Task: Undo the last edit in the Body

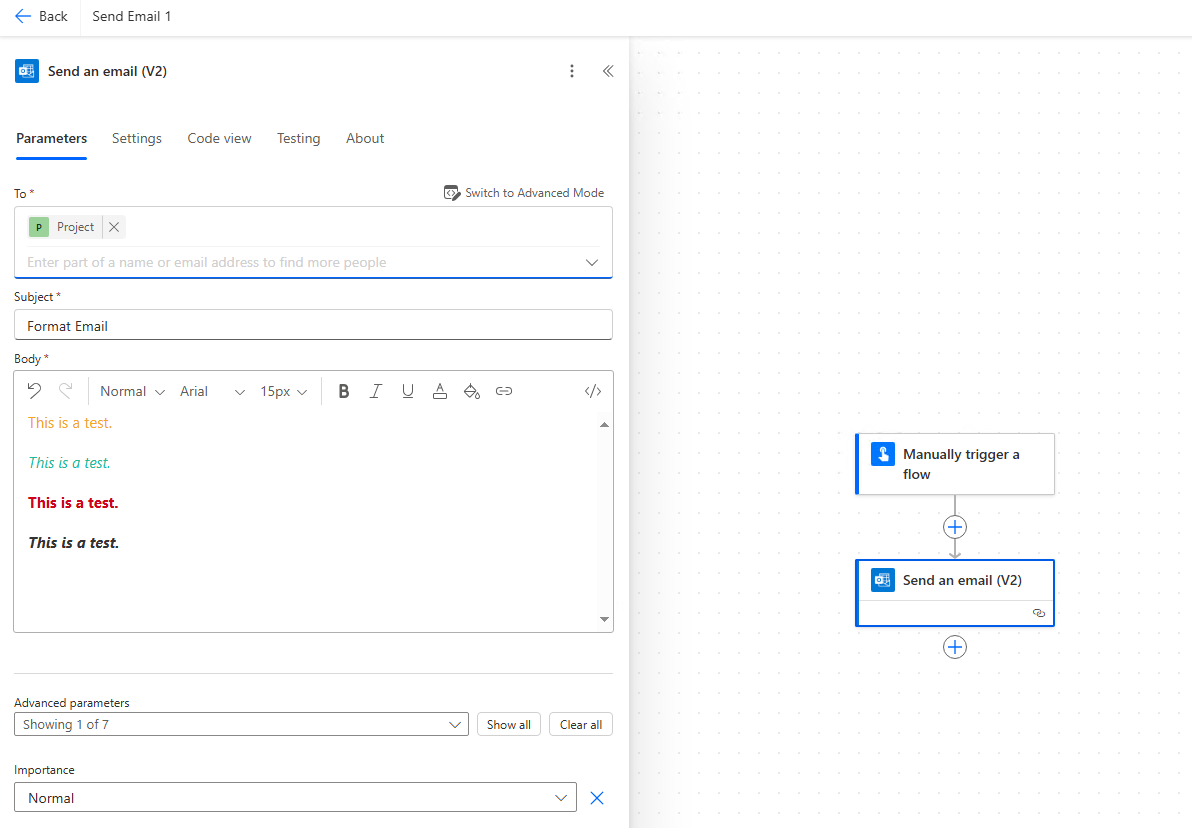Action: [x=34, y=391]
